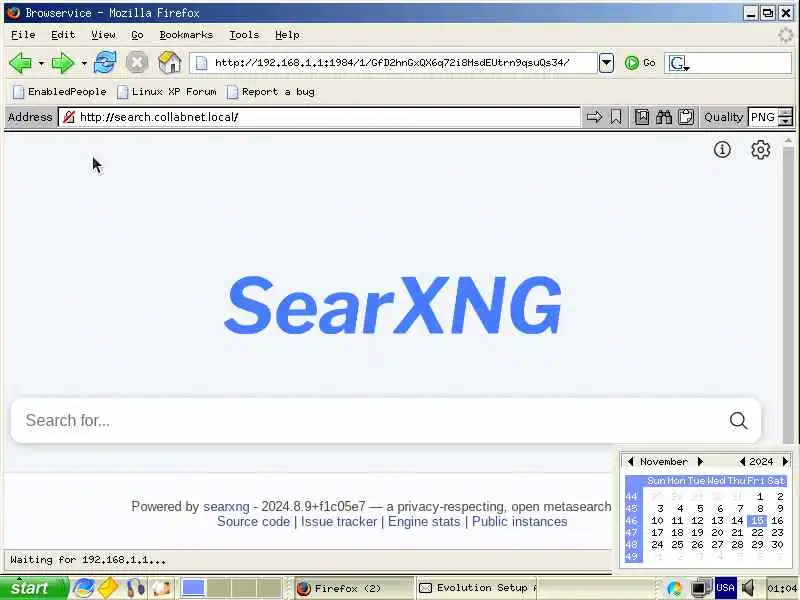Click the Browservice go arrow icon

click(x=594, y=117)
